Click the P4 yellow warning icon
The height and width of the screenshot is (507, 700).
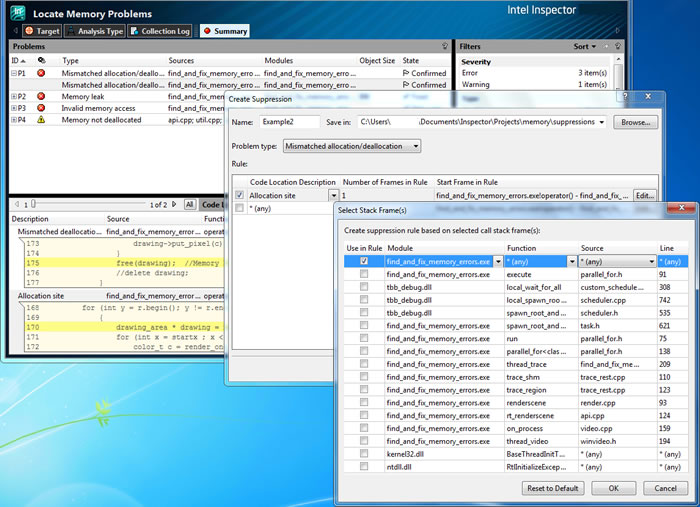(x=42, y=119)
